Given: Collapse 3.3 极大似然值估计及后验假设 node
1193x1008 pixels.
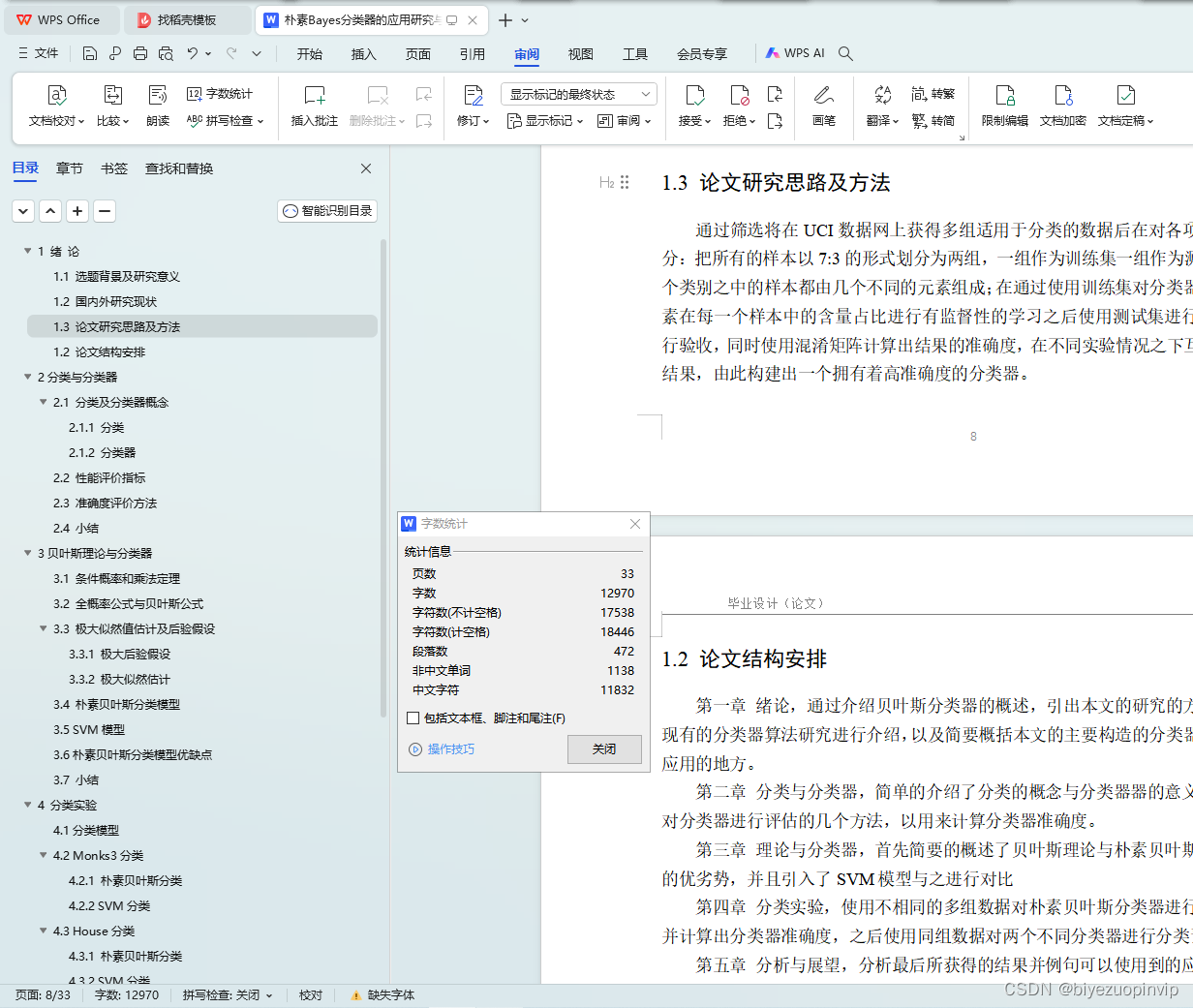Looking at the screenshot, I should (x=43, y=628).
